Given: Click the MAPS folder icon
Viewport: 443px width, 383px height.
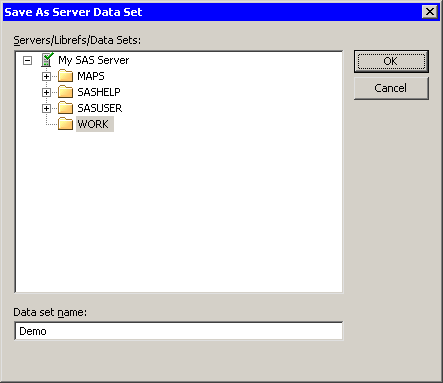Looking at the screenshot, I should 65,76.
